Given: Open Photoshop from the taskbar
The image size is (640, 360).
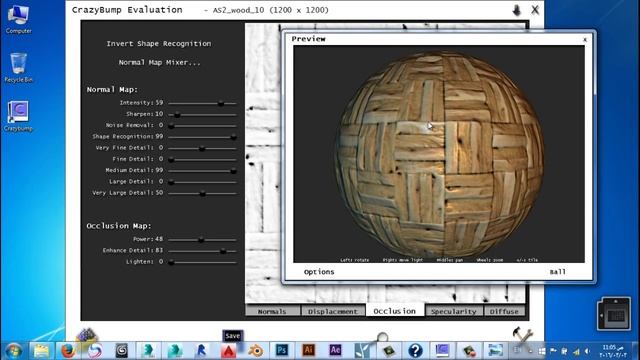Looking at the screenshot, I should [x=282, y=350].
